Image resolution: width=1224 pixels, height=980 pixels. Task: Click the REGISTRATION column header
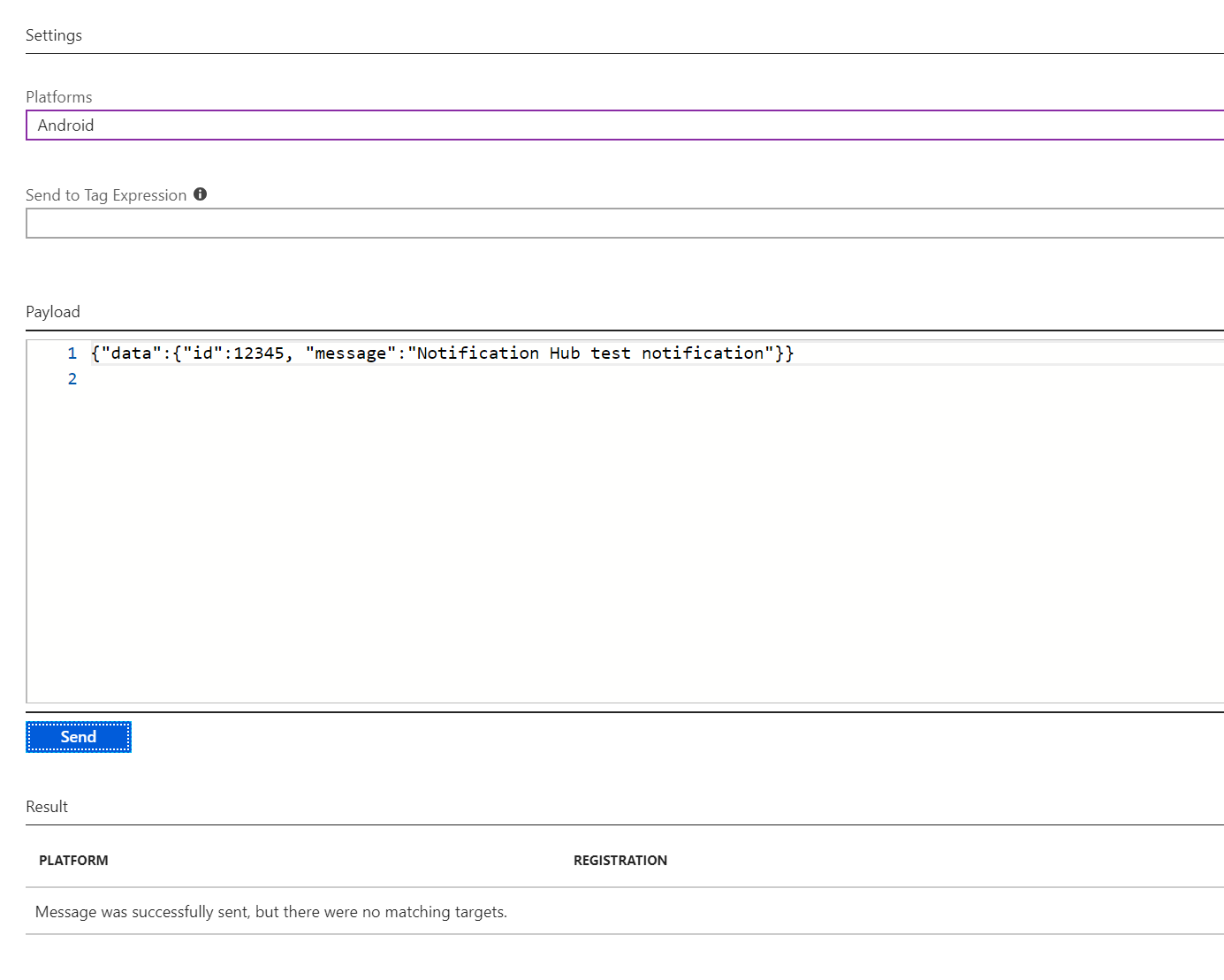pyautogui.click(x=620, y=860)
